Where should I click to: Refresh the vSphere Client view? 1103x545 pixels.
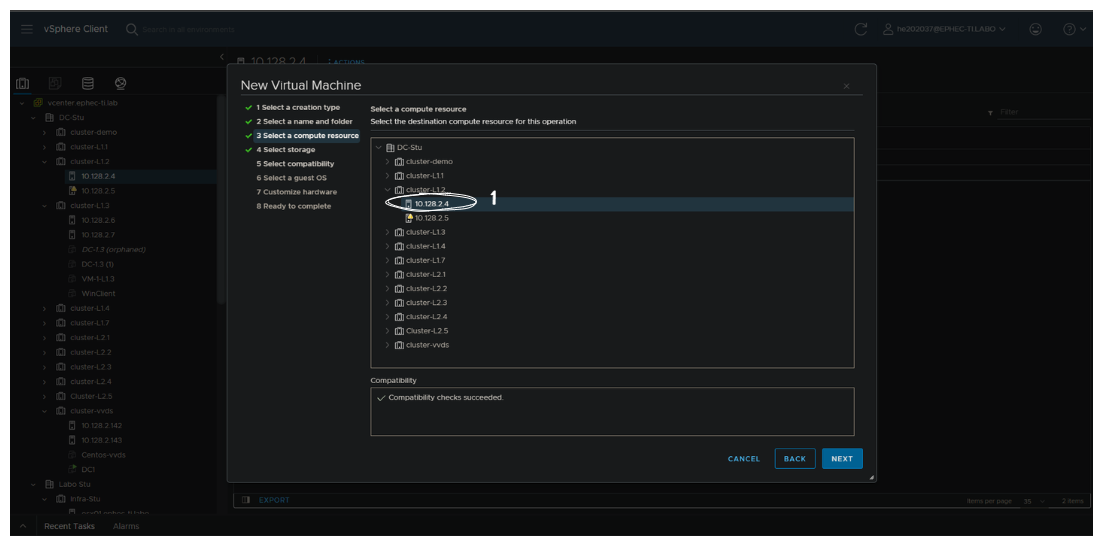point(860,29)
